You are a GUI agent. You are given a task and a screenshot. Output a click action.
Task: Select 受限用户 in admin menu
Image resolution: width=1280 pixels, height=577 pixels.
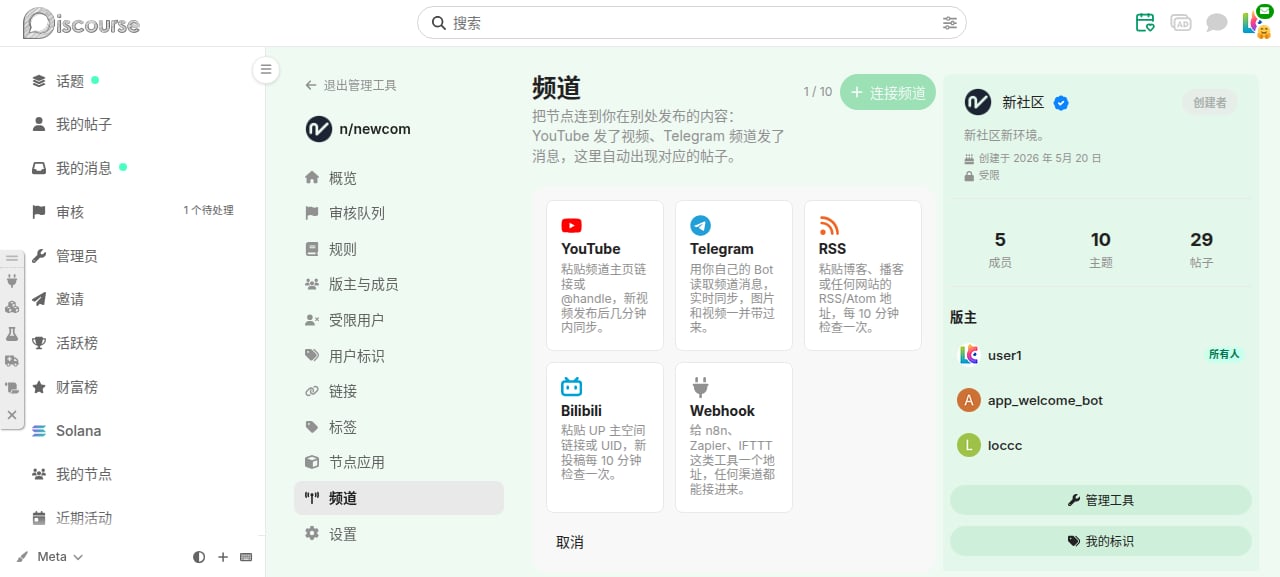click(x=399, y=320)
